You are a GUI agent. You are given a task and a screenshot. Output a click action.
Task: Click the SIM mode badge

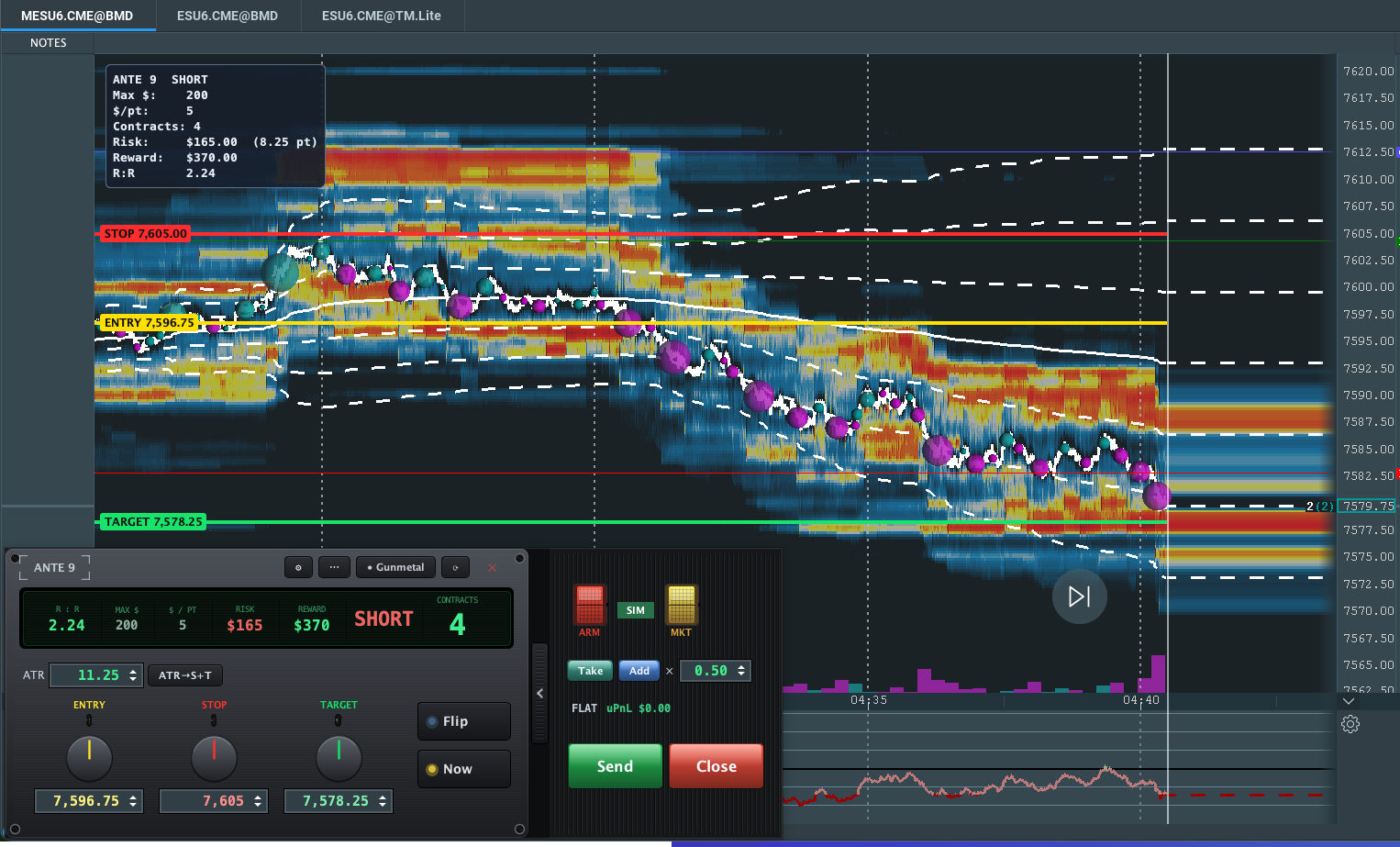pyautogui.click(x=635, y=610)
